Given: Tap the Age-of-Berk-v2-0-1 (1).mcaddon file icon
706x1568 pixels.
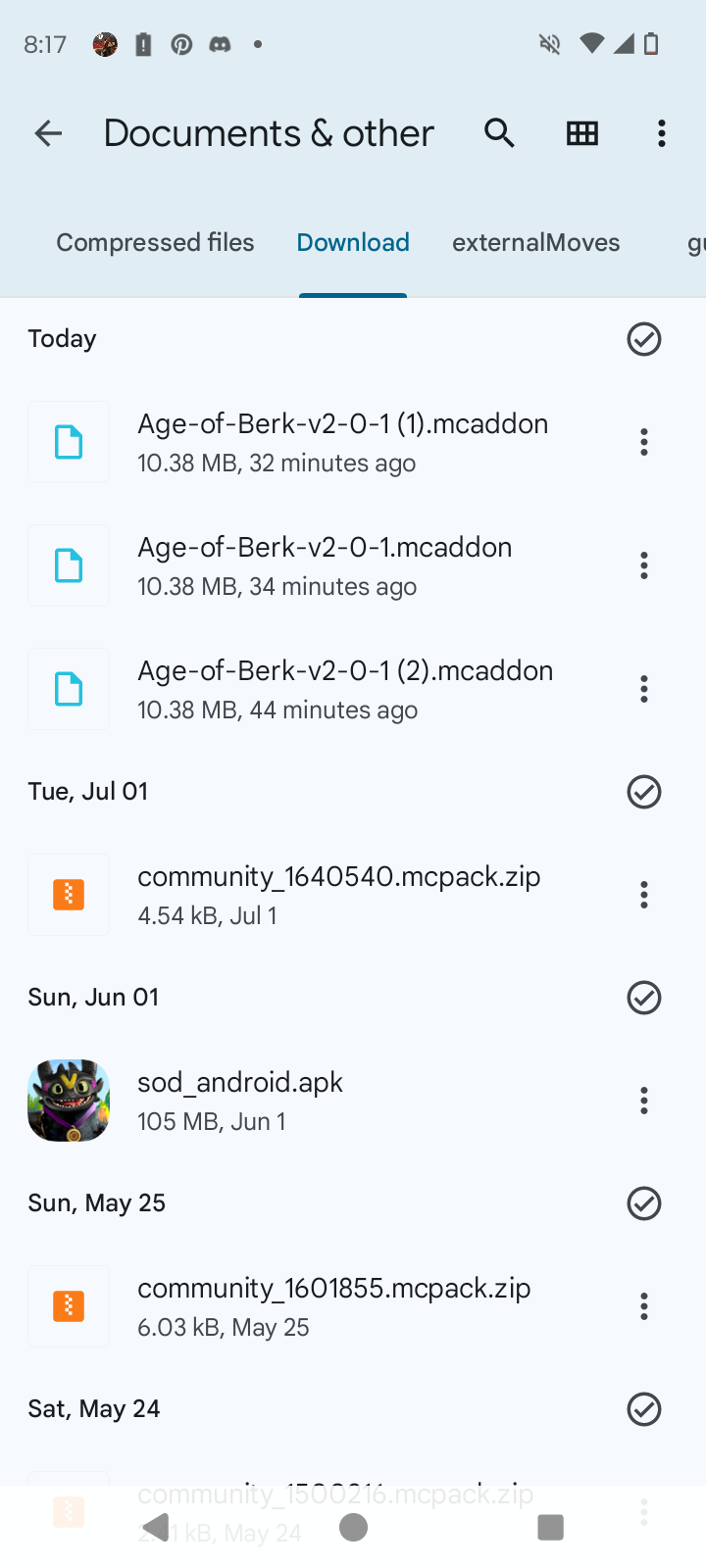Looking at the screenshot, I should [x=69, y=442].
